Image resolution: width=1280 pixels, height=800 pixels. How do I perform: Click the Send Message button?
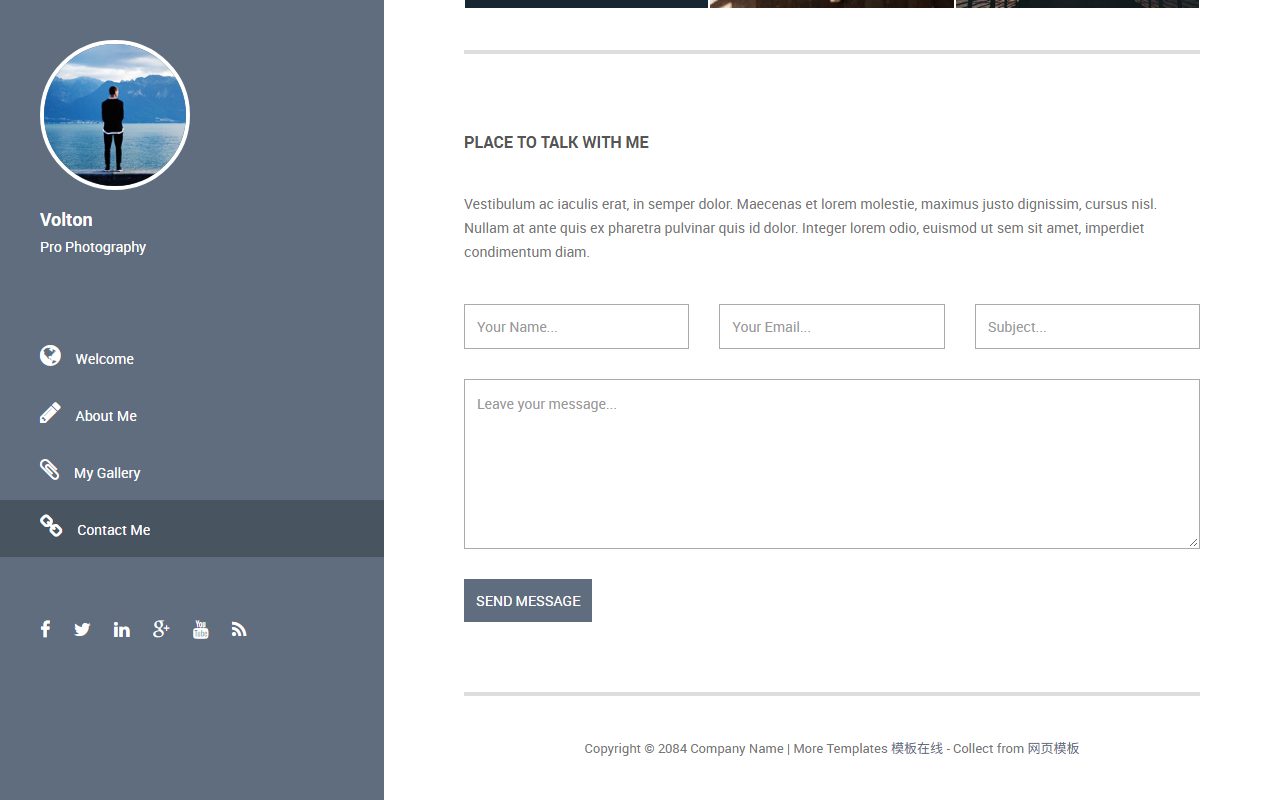coord(528,600)
